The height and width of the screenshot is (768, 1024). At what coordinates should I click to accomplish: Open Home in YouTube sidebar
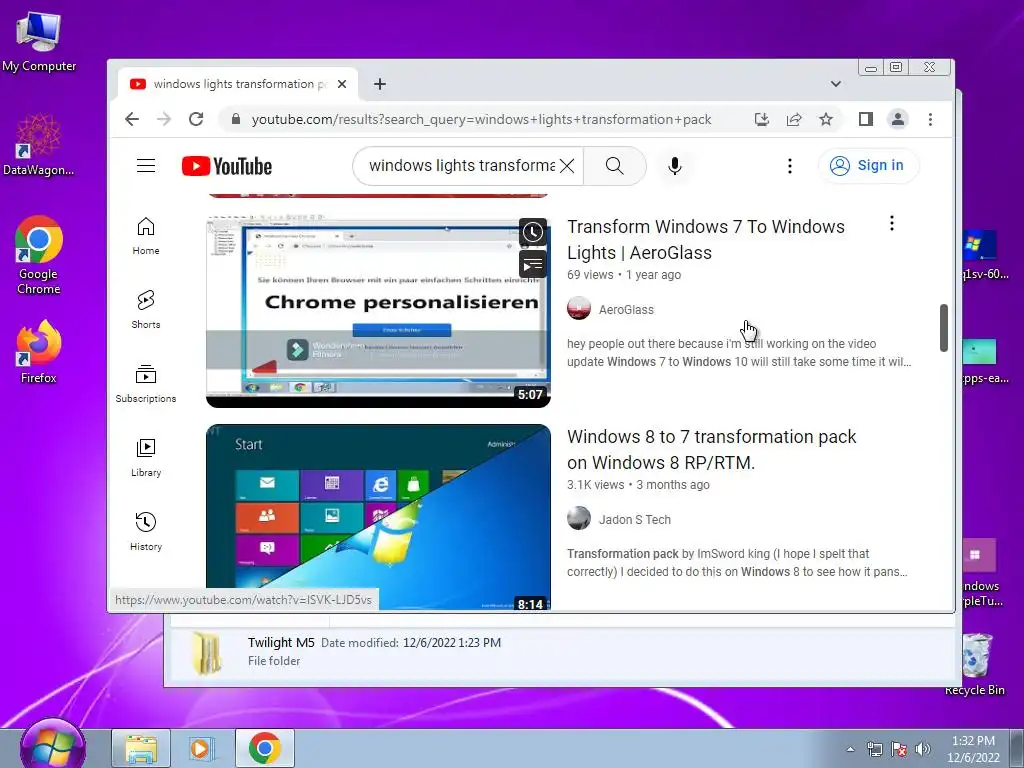(x=146, y=236)
